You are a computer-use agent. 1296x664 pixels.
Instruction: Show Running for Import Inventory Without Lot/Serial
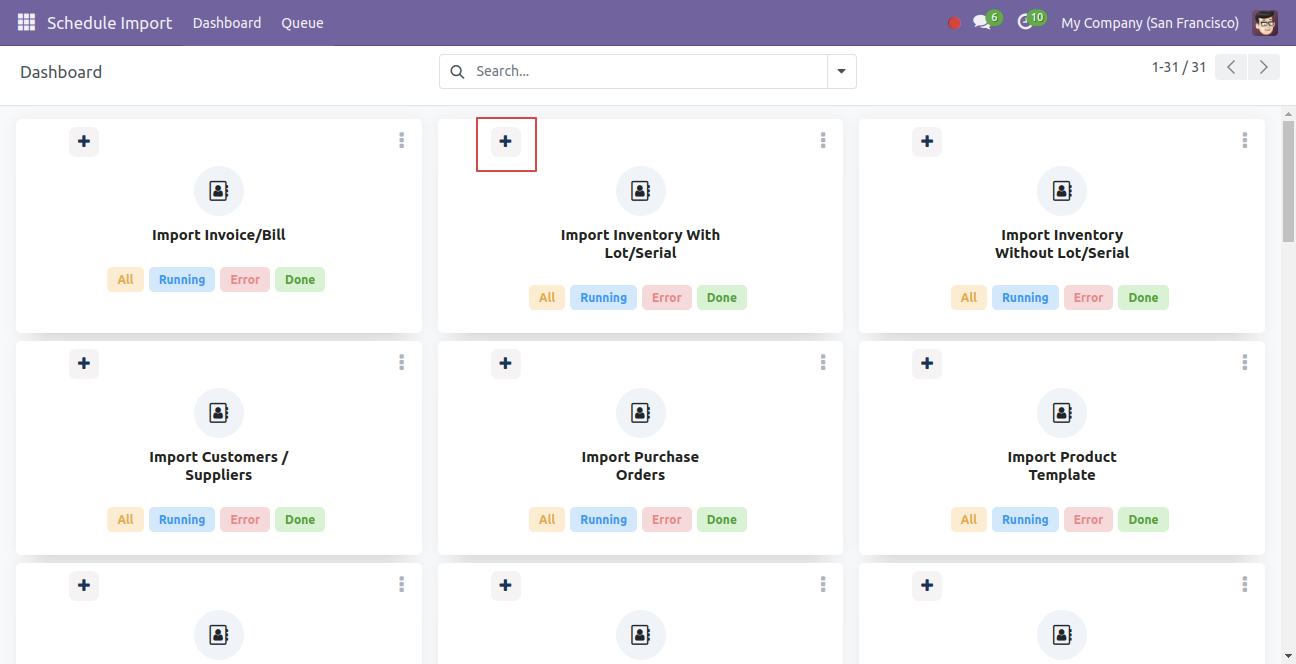click(x=1025, y=298)
